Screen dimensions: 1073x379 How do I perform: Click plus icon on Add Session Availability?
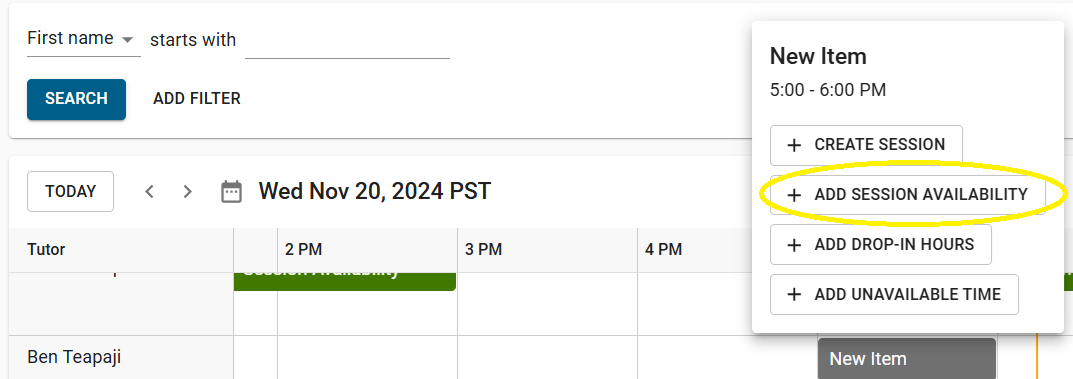tap(794, 195)
